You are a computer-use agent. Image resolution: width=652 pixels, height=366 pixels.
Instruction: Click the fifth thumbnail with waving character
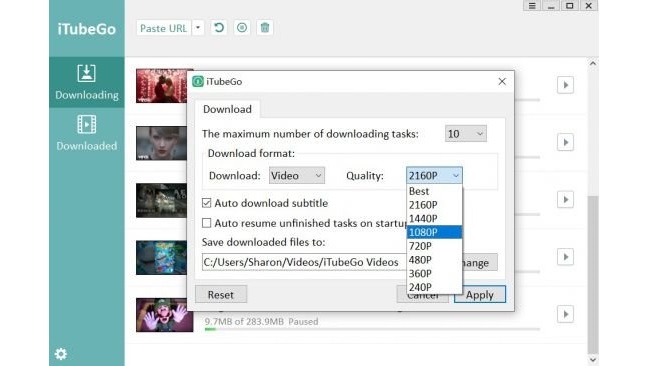click(x=165, y=315)
